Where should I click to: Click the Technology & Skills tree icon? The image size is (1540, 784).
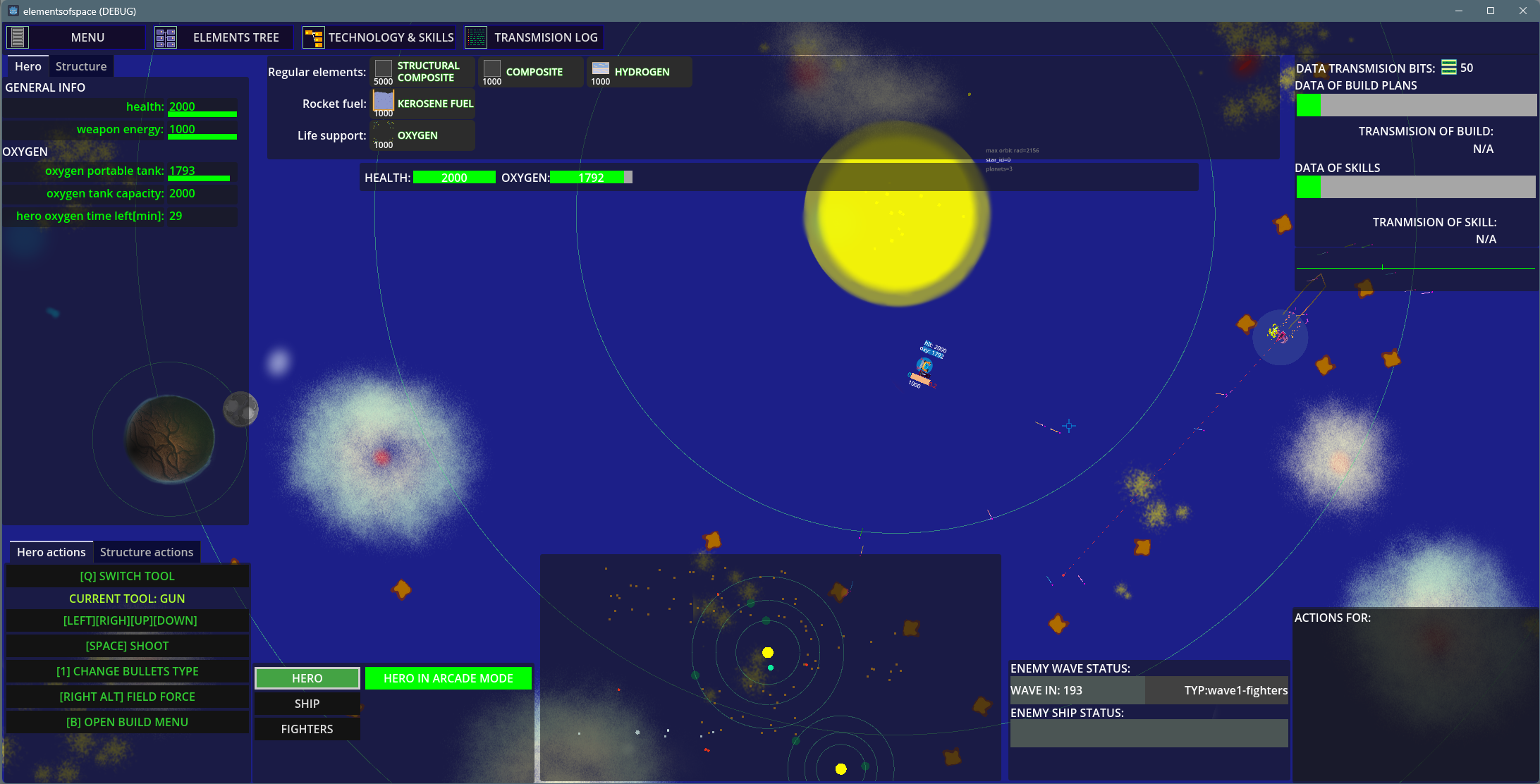pos(313,37)
